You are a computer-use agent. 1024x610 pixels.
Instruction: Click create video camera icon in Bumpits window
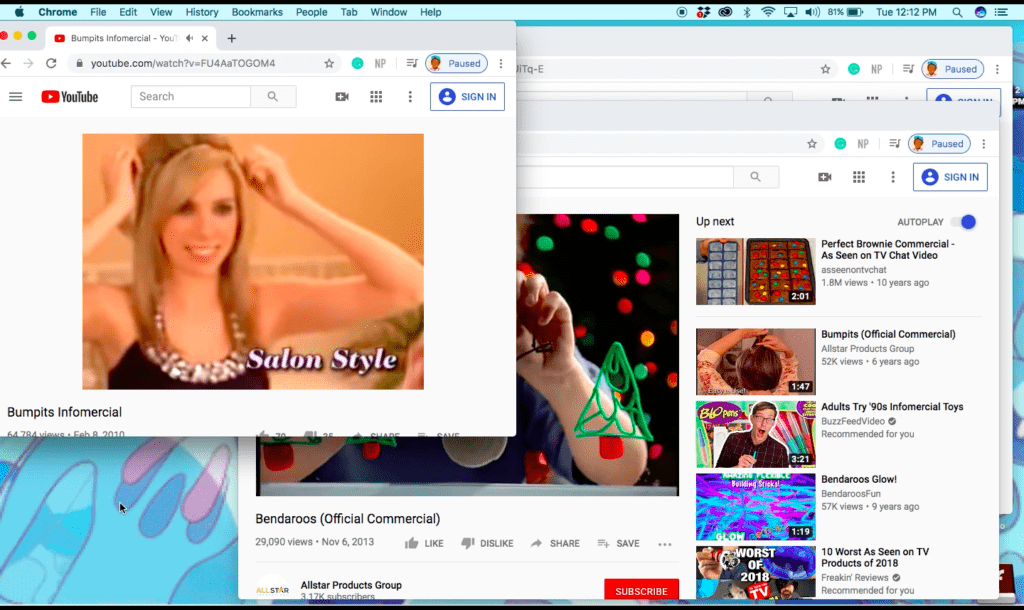tap(342, 97)
